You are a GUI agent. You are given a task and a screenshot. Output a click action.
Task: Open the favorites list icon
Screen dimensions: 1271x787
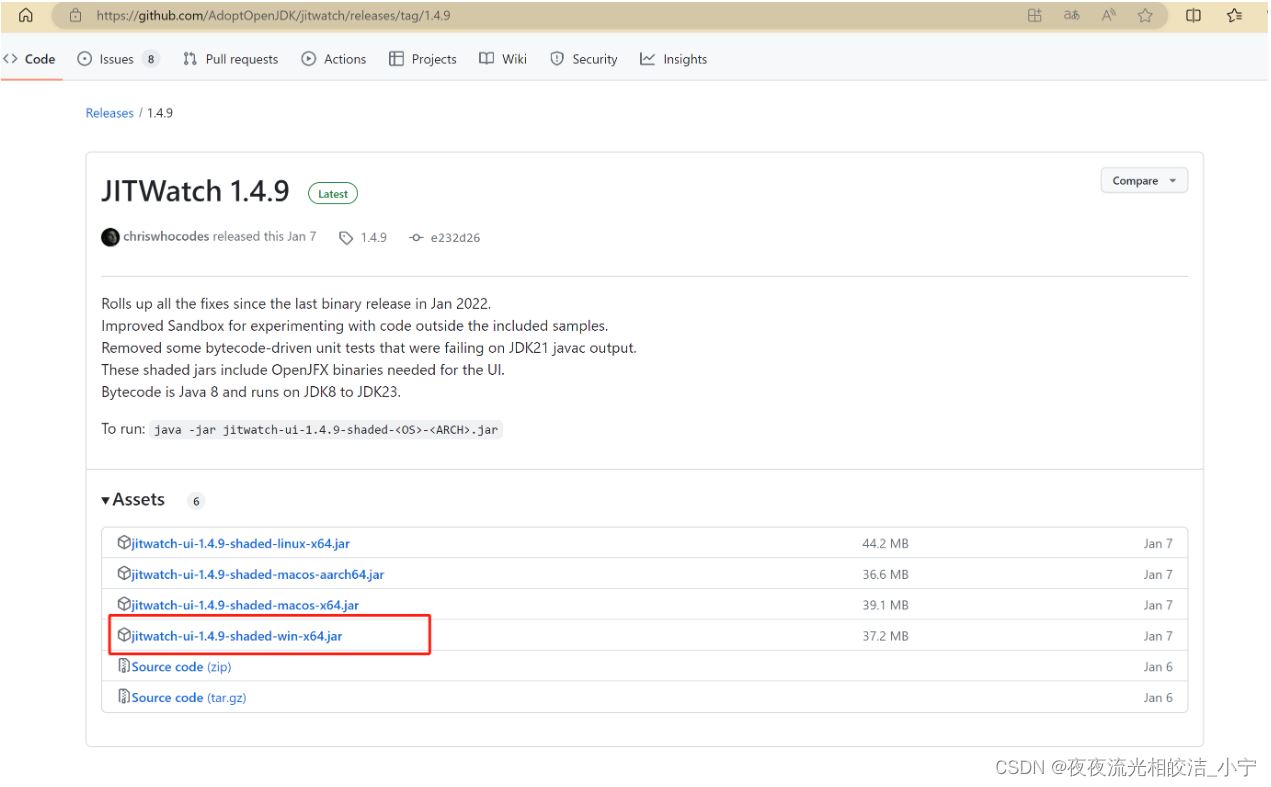click(1235, 15)
